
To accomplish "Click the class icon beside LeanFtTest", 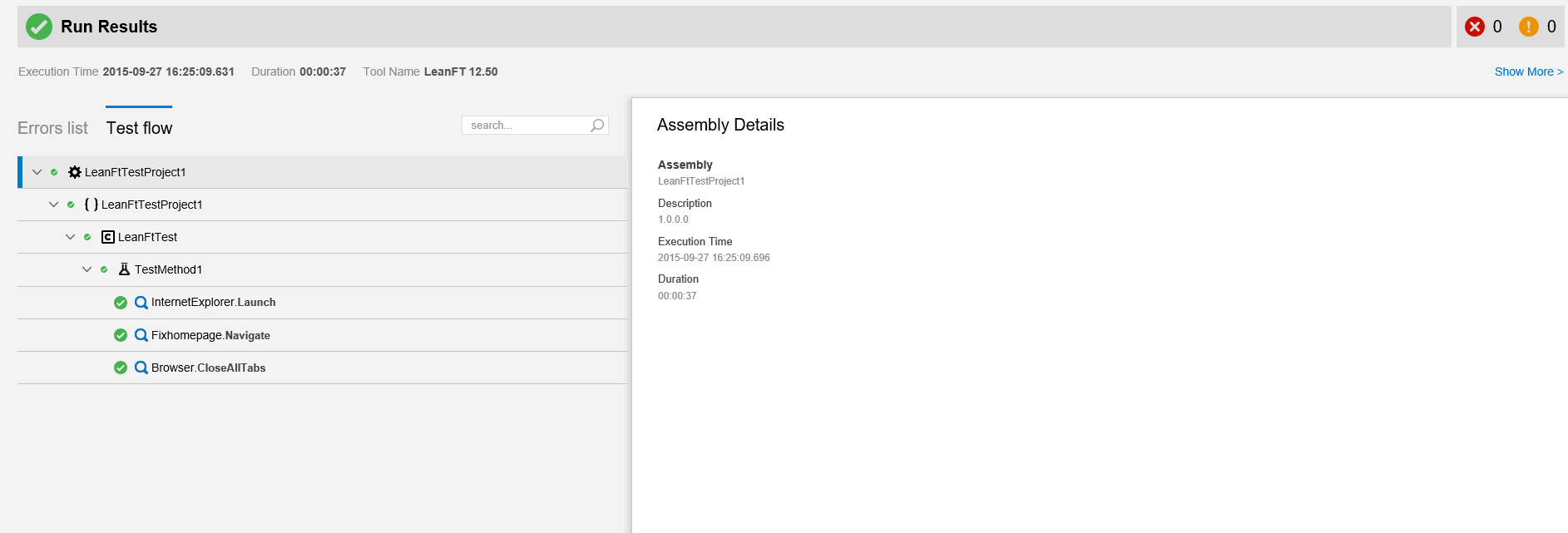I will pyautogui.click(x=108, y=237).
